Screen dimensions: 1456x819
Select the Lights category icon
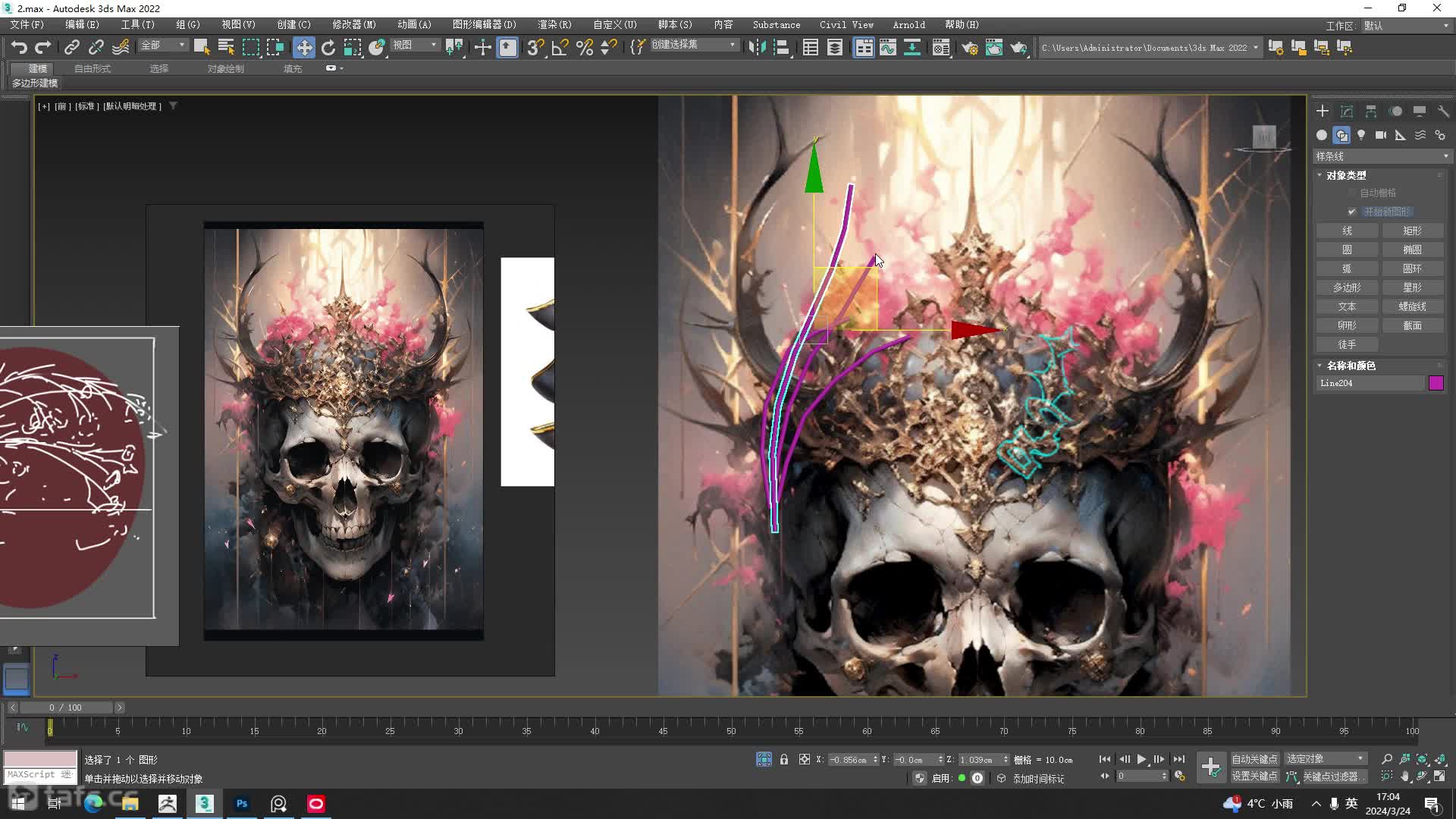tap(1361, 135)
